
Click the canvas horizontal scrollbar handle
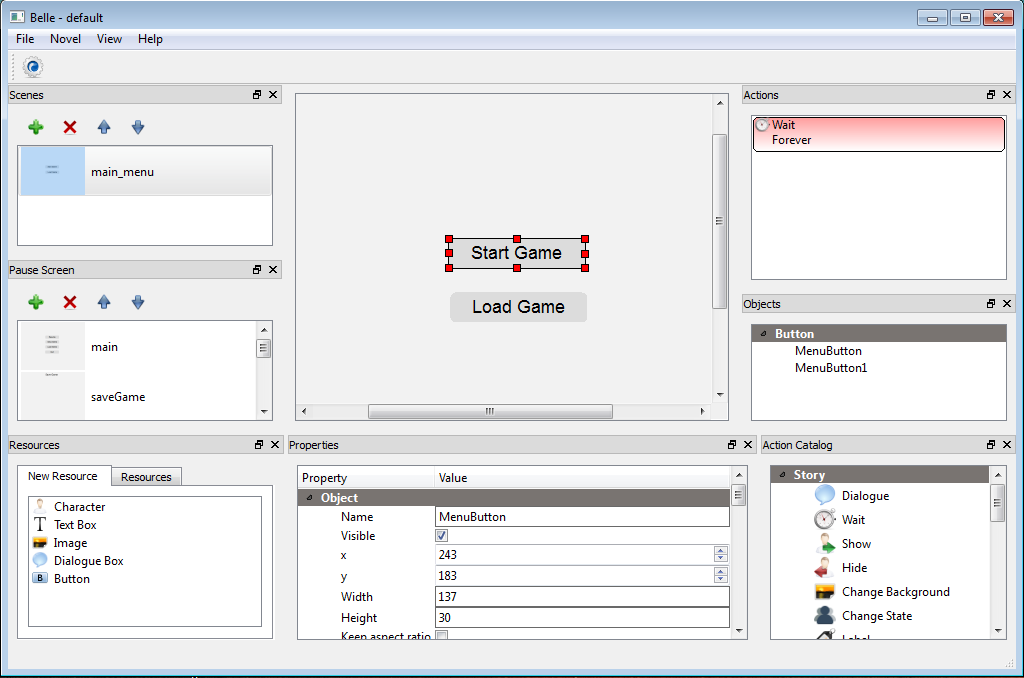tap(490, 411)
